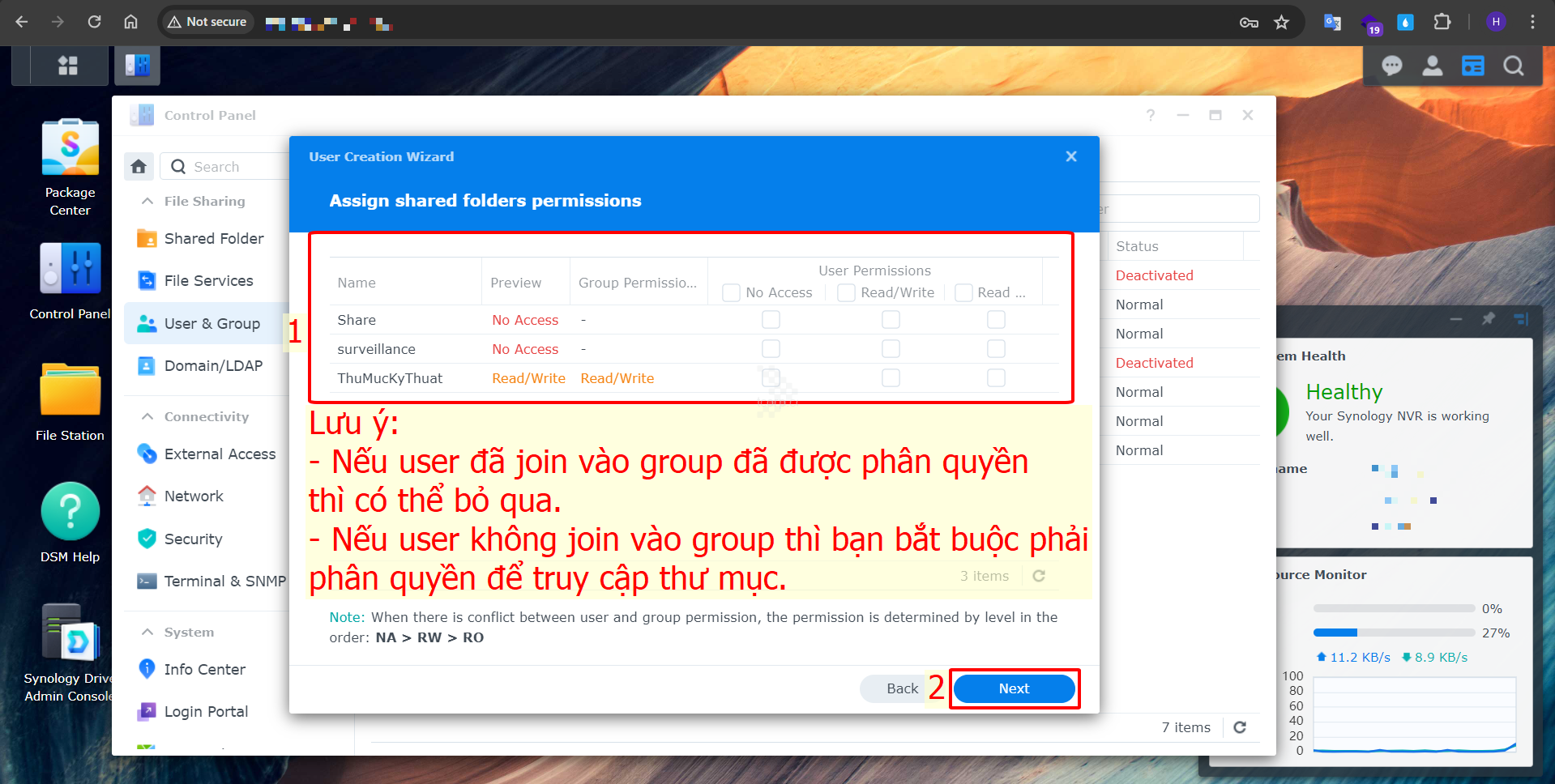This screenshot has height=784, width=1555.
Task: Open the user account options icon
Action: [x=1432, y=66]
